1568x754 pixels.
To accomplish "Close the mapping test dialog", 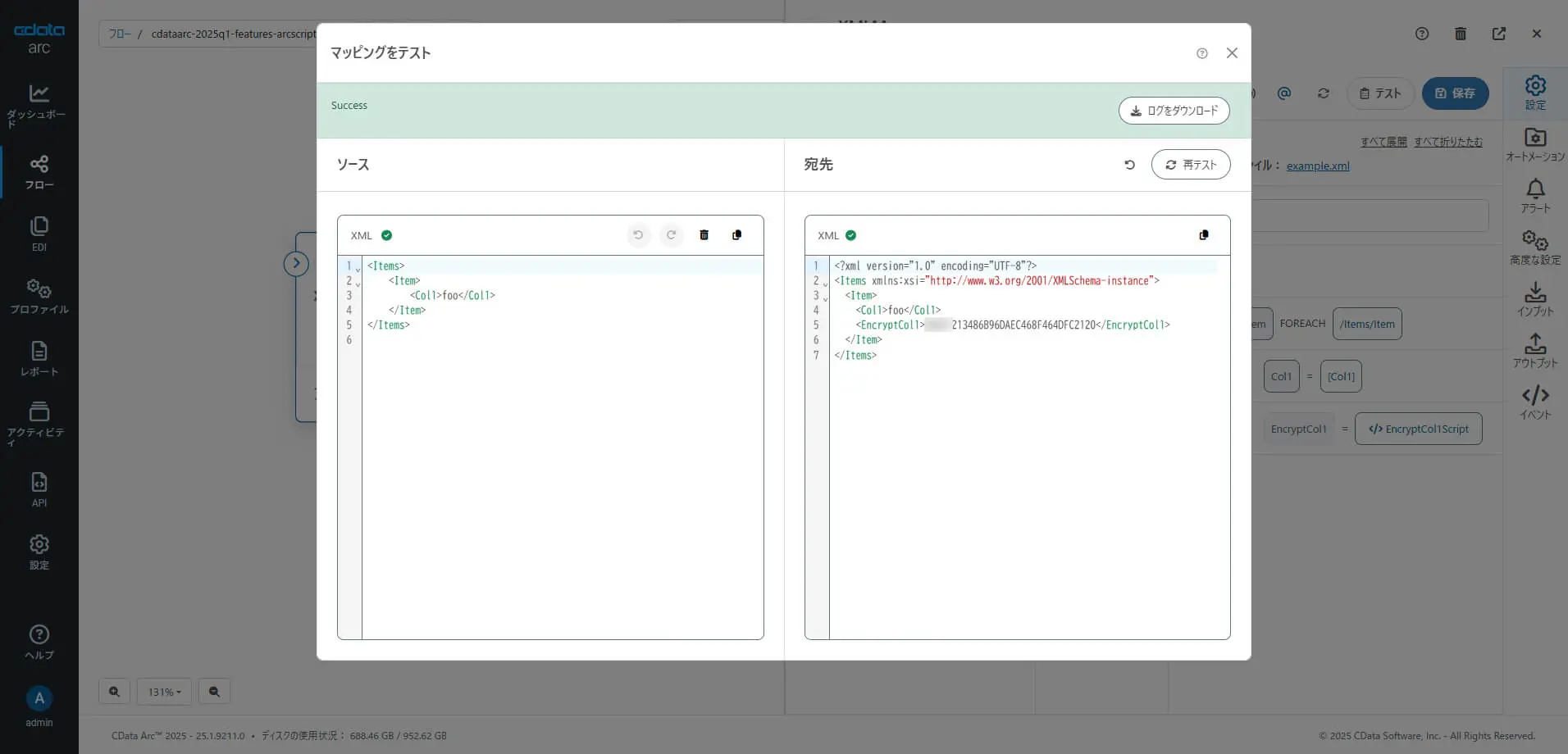I will [1231, 53].
